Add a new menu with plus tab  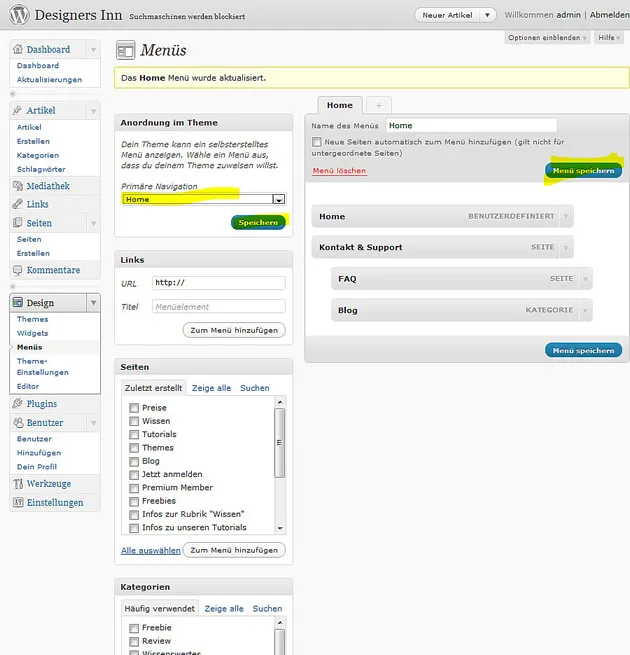pos(379,106)
